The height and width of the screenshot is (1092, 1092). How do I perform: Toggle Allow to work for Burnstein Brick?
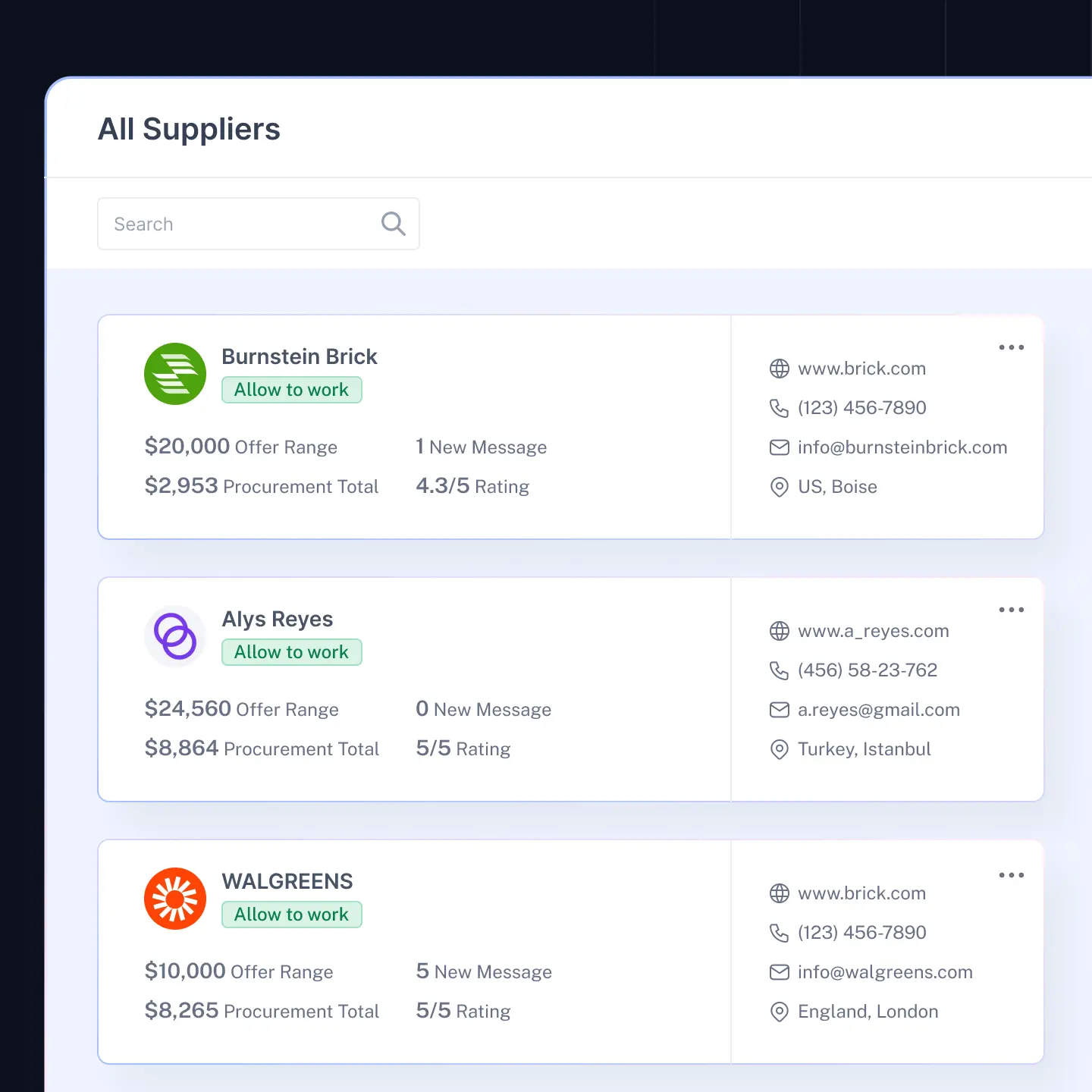point(292,390)
